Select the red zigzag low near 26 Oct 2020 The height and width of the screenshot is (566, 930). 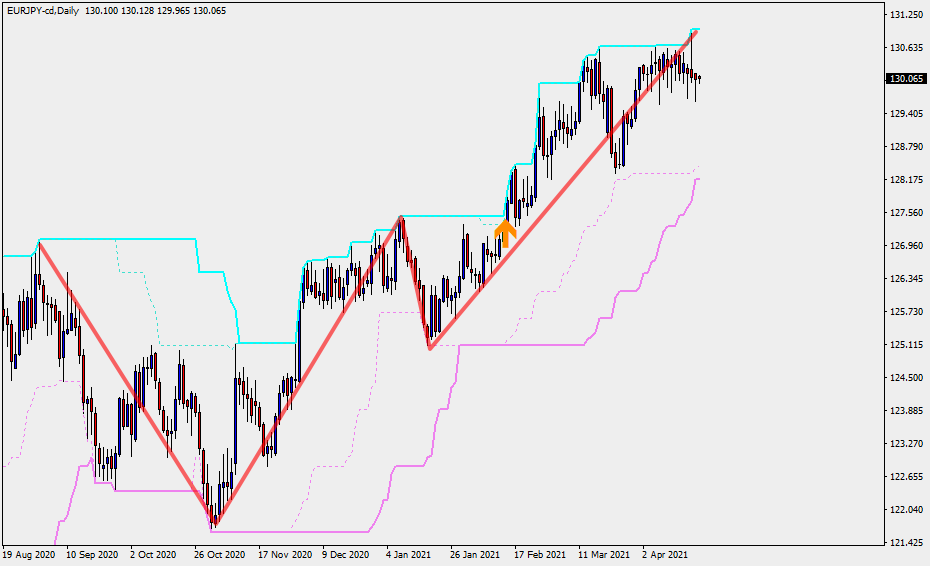[x=215, y=524]
